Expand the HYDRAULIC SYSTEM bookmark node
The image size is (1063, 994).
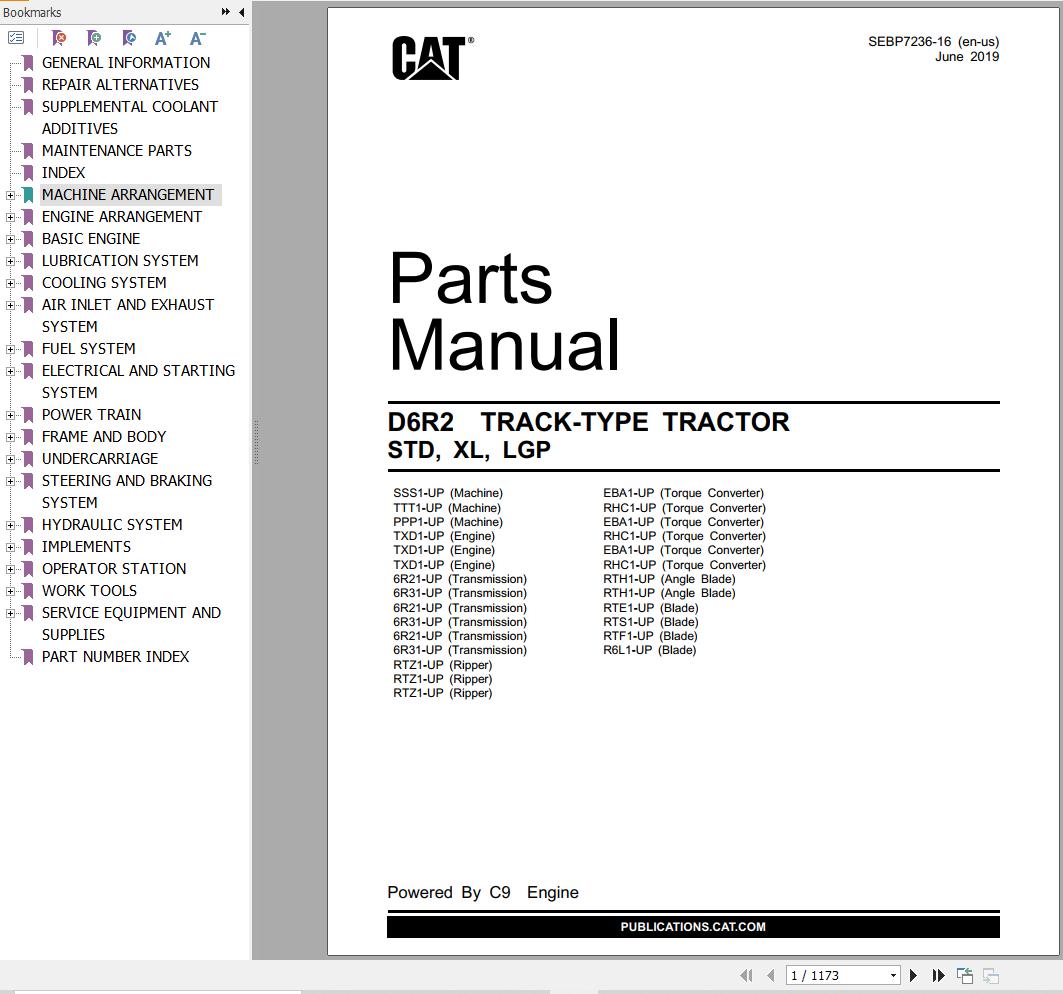[x=10, y=525]
